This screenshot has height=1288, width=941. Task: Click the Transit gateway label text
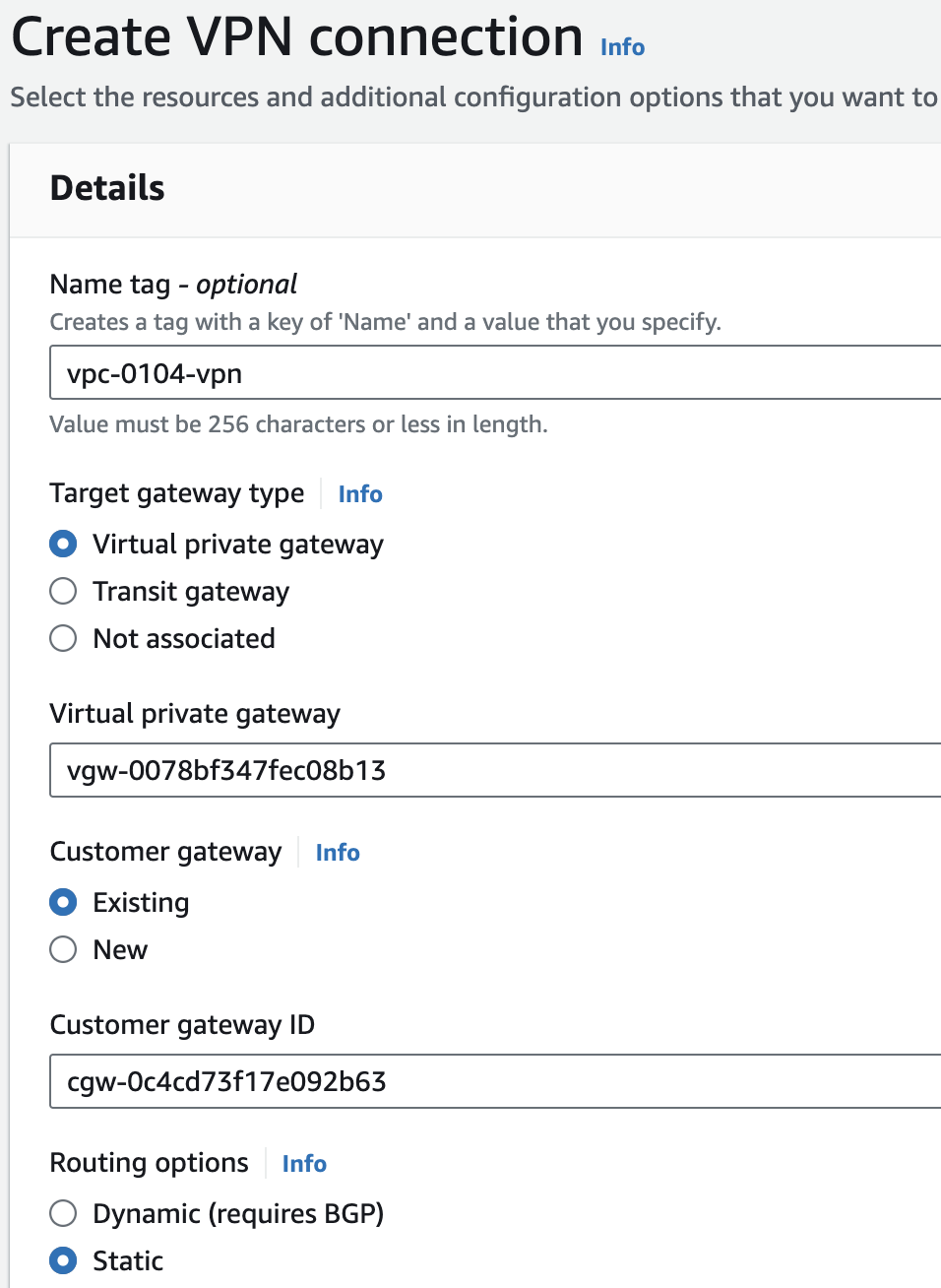[x=191, y=592]
